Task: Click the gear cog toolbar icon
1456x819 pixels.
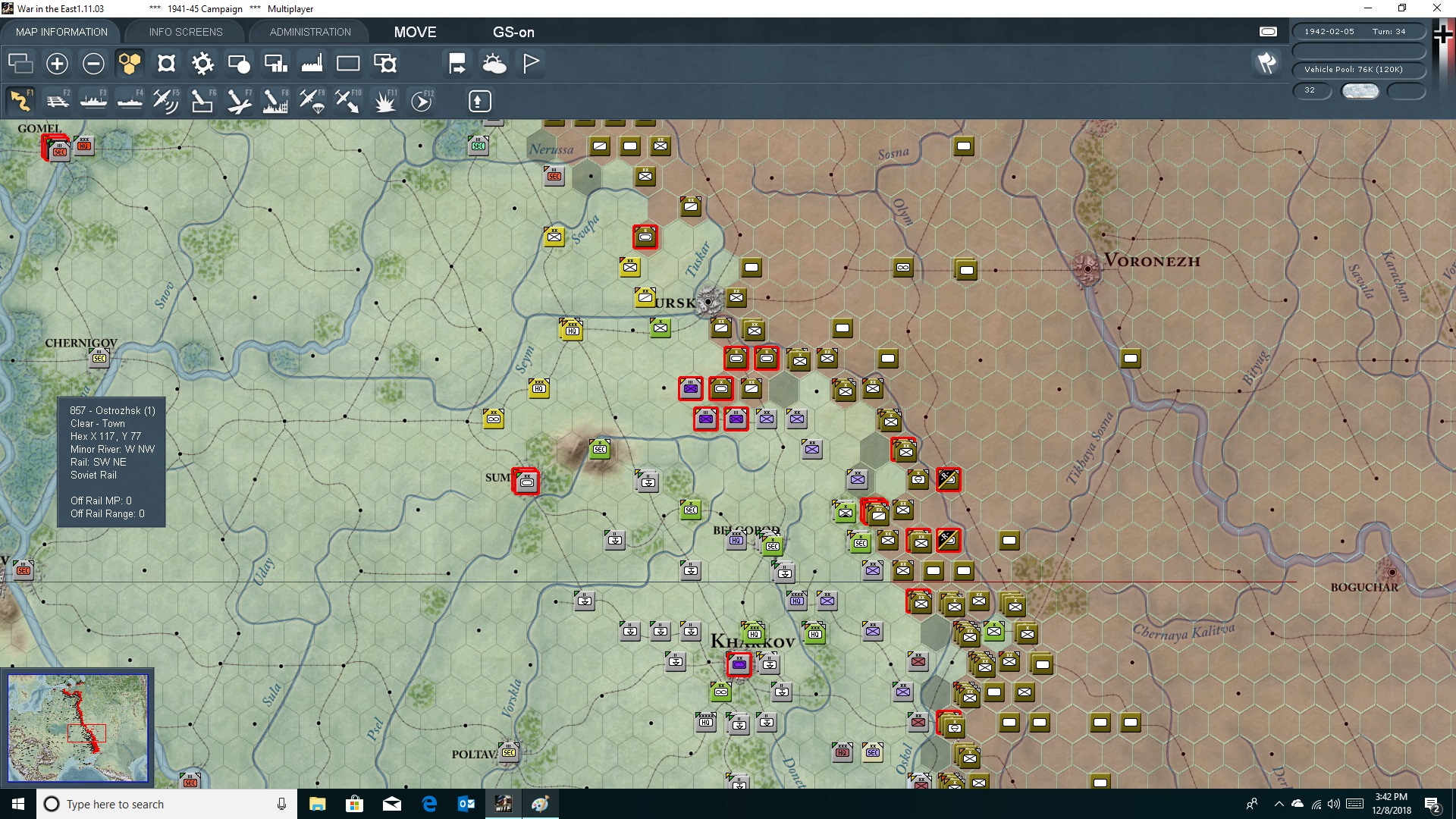Action: coord(202,64)
